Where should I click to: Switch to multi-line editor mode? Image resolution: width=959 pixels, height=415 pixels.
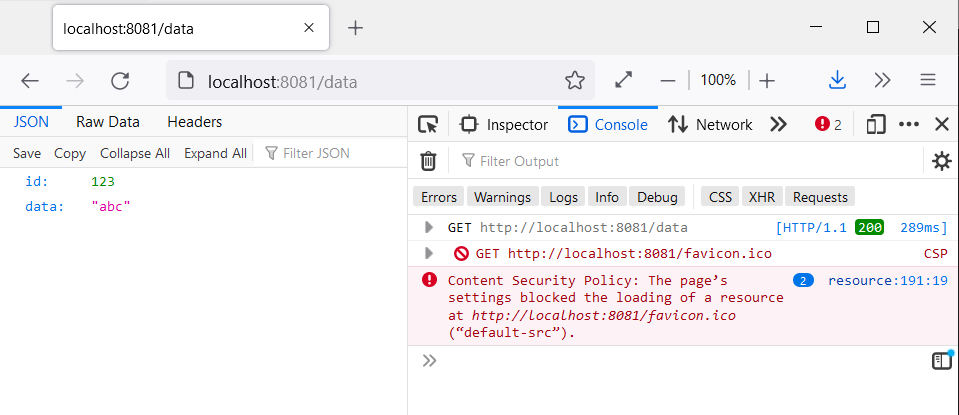[942, 361]
